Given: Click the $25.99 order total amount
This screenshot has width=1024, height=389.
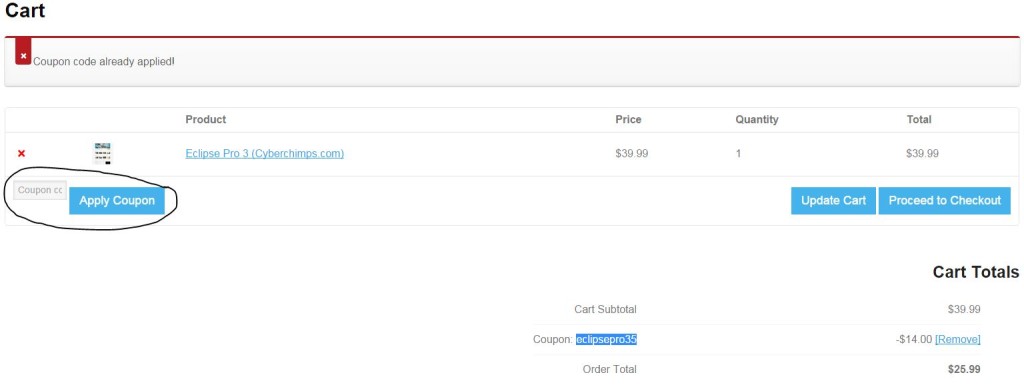Looking at the screenshot, I should 964,369.
